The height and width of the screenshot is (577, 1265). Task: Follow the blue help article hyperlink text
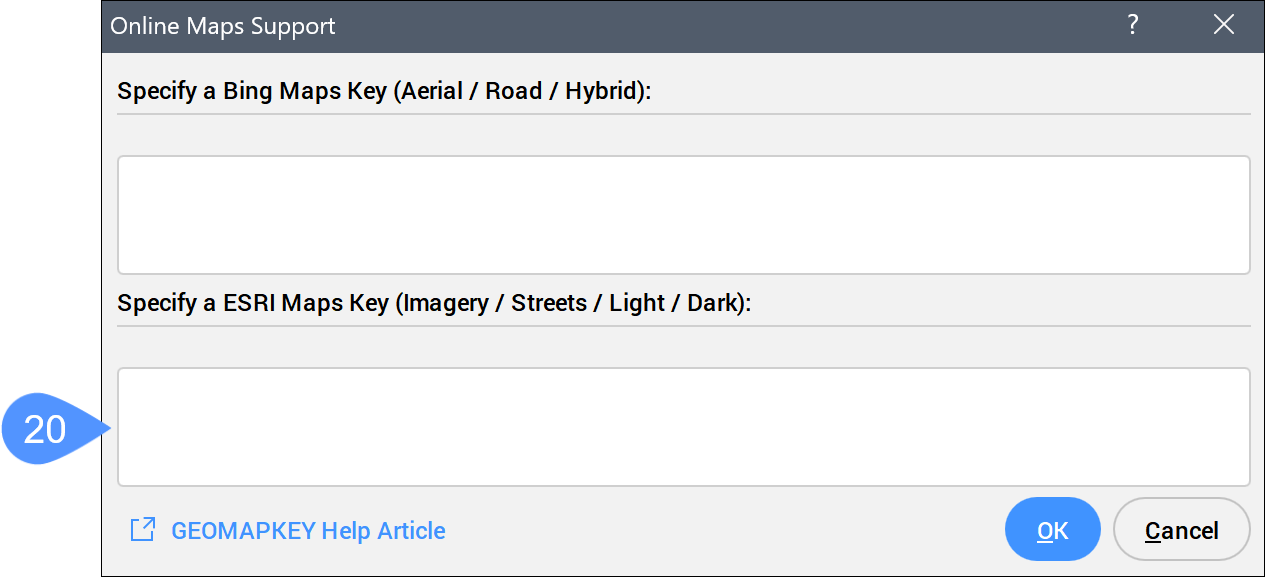click(308, 531)
